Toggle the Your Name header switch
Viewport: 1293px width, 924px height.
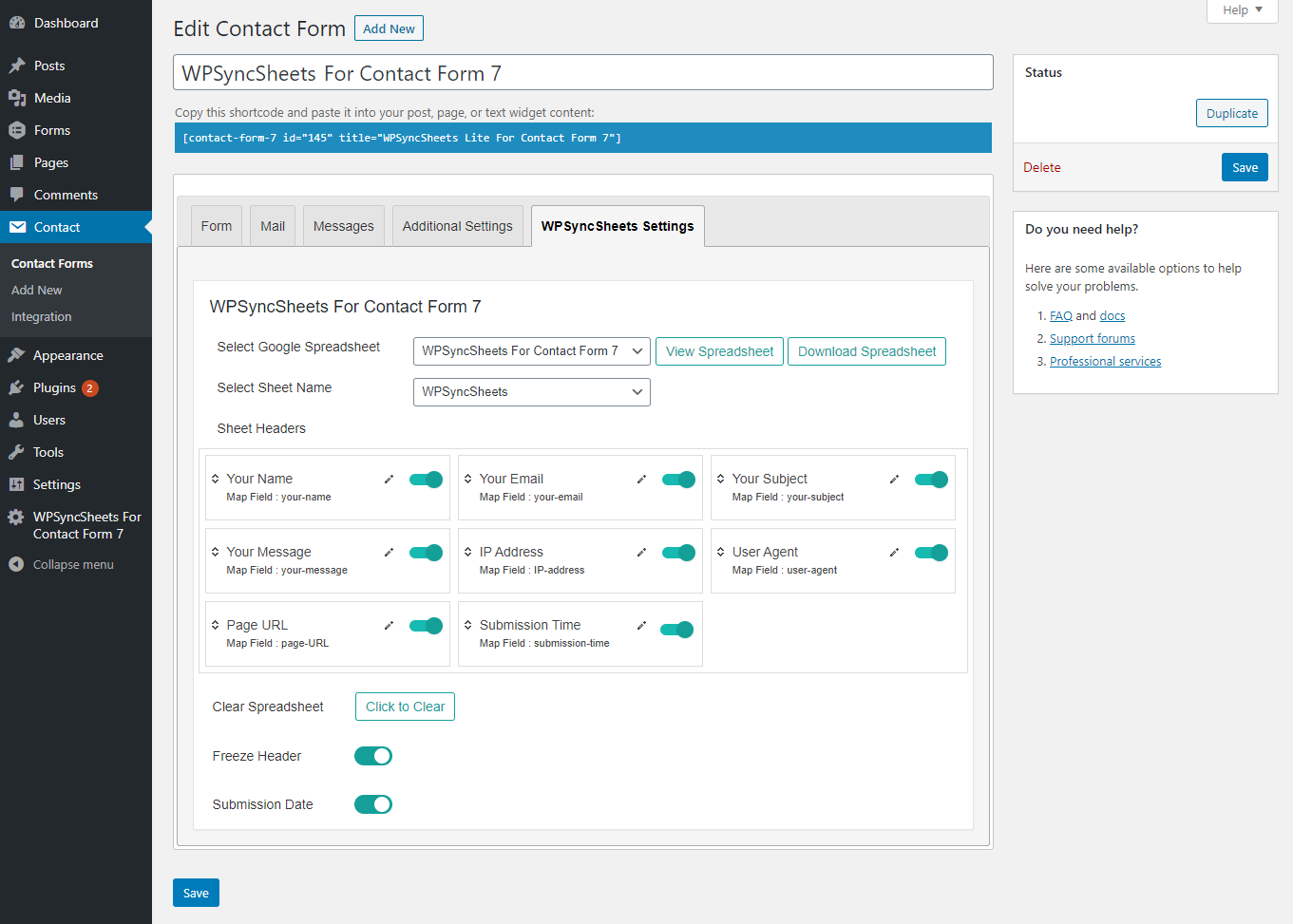coord(426,480)
